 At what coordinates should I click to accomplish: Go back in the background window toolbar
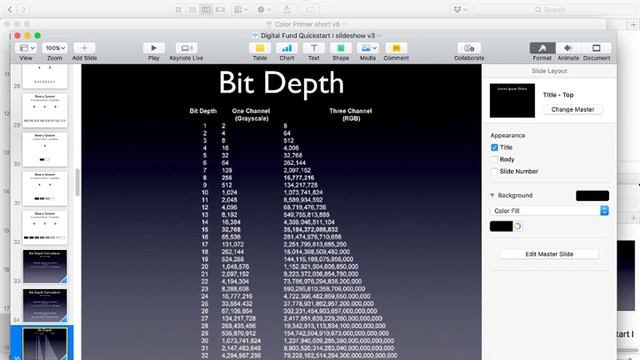[10, 9]
